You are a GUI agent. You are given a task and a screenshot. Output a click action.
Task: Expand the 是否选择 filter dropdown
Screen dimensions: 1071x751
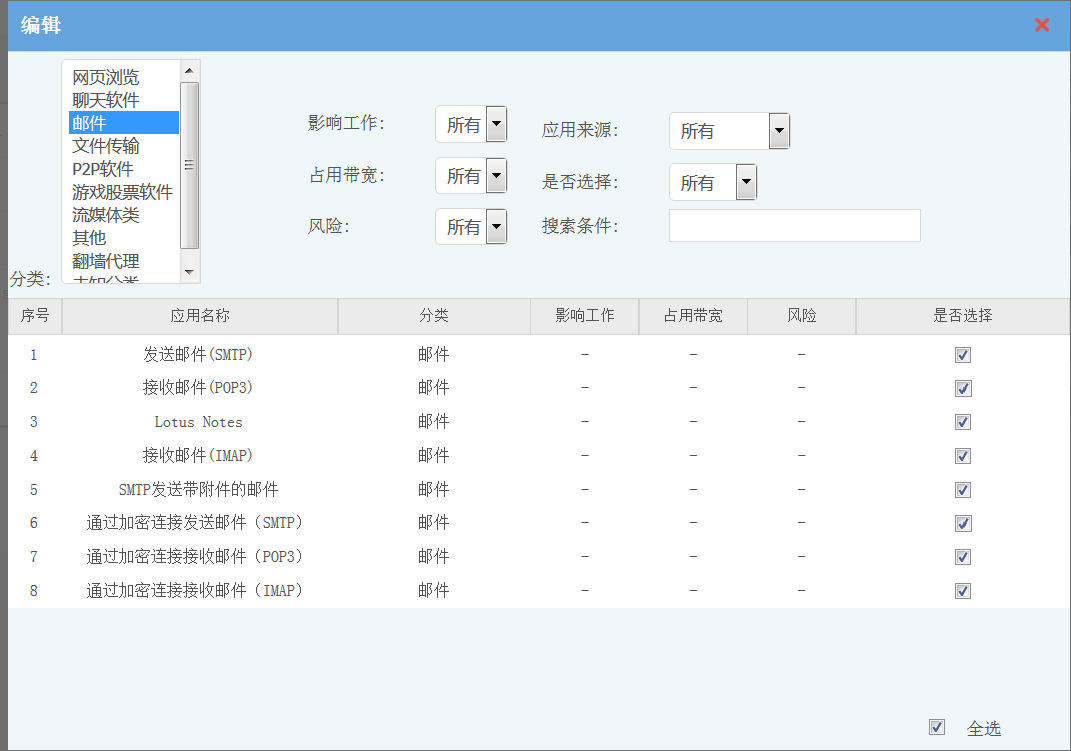[746, 183]
